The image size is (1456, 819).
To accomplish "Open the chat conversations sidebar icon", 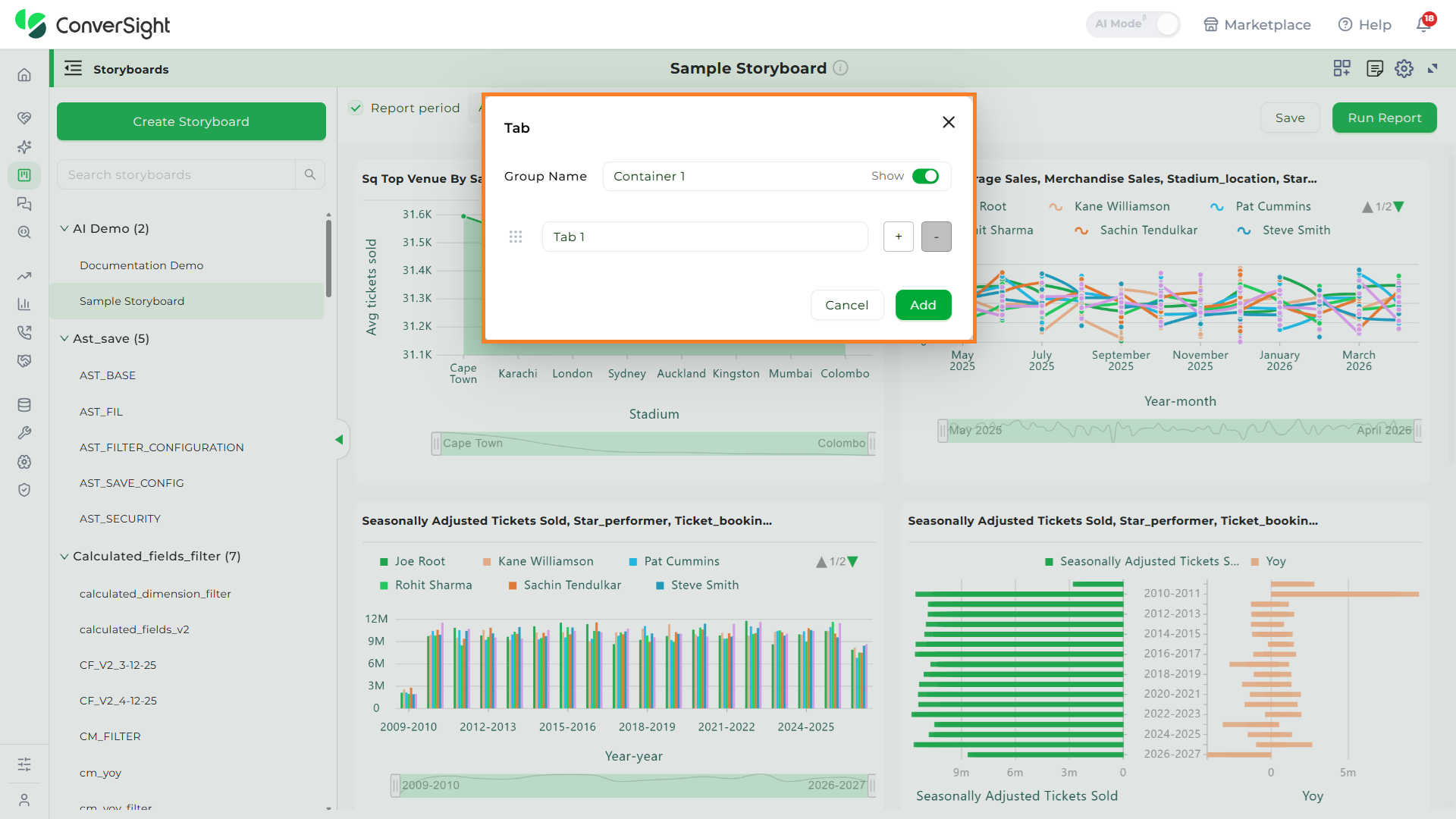I will coord(24,204).
